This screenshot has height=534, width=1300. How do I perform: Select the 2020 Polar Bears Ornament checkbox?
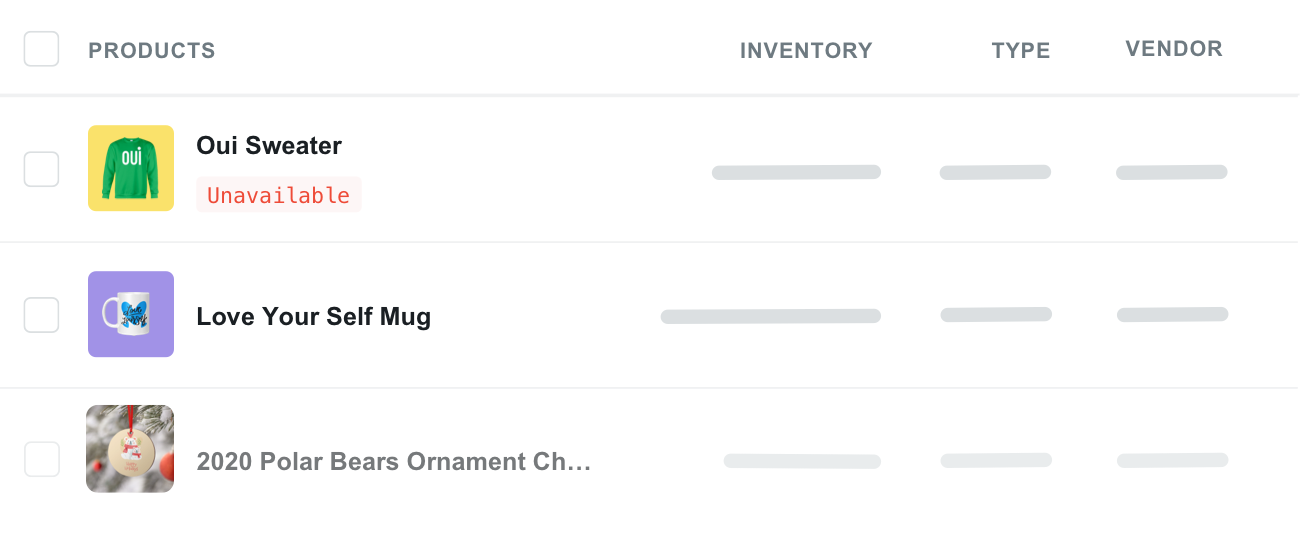(42, 460)
